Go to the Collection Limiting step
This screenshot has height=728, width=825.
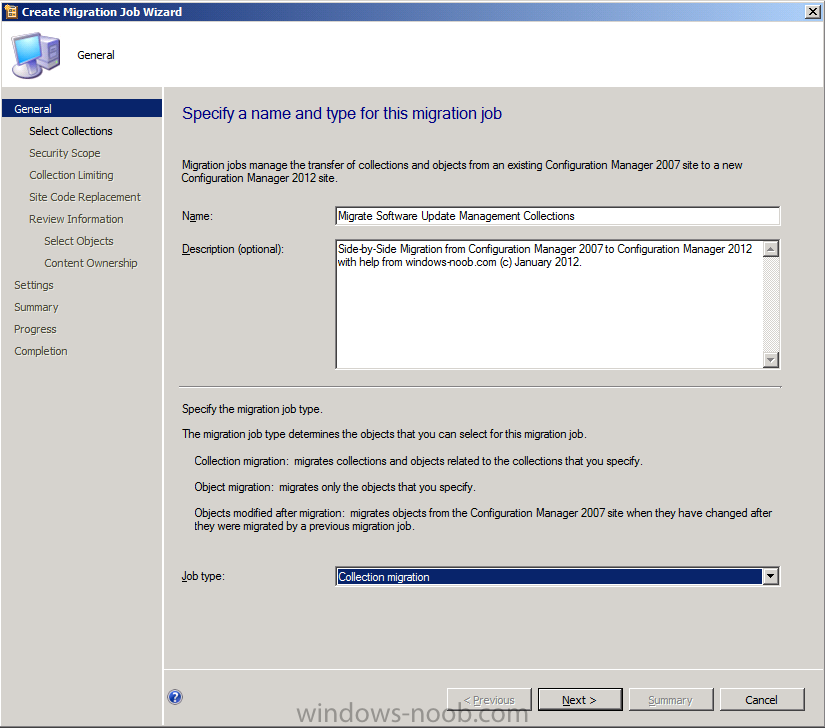click(72, 175)
